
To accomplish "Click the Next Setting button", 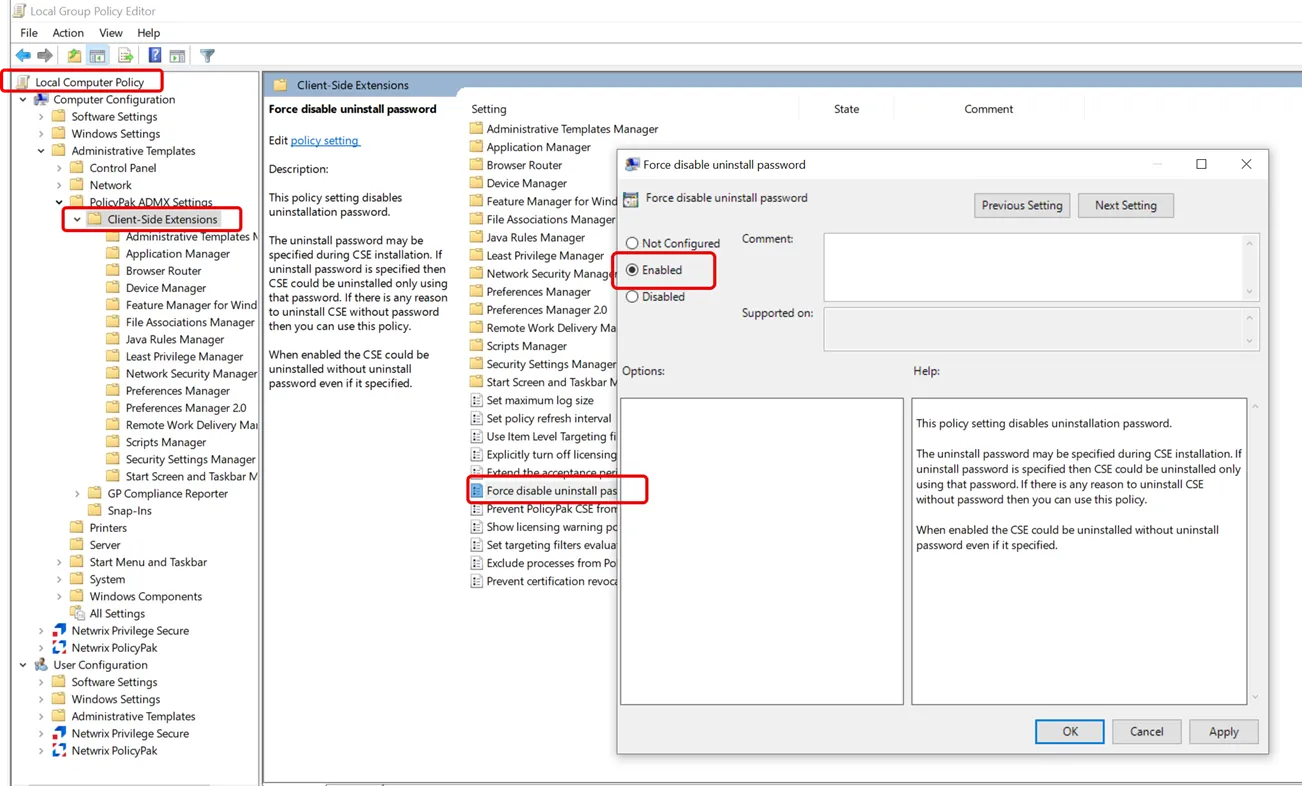I will (x=1125, y=205).
